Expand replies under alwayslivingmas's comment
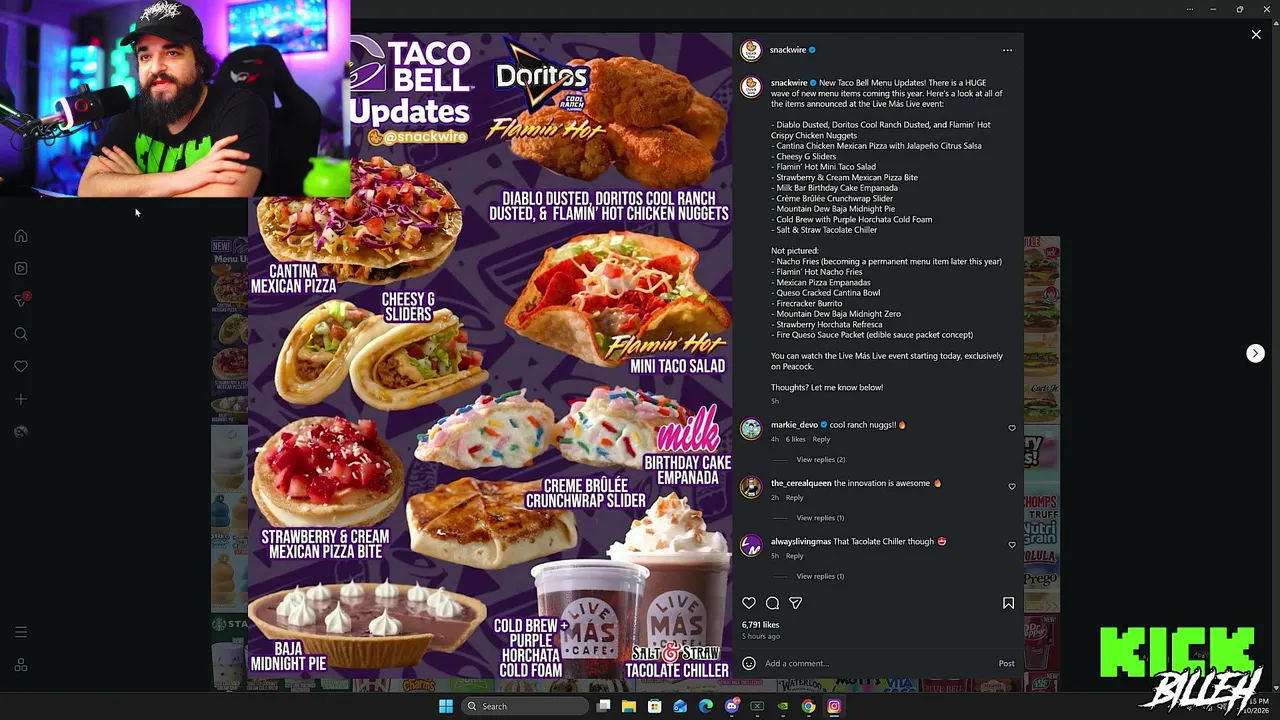 (820, 576)
